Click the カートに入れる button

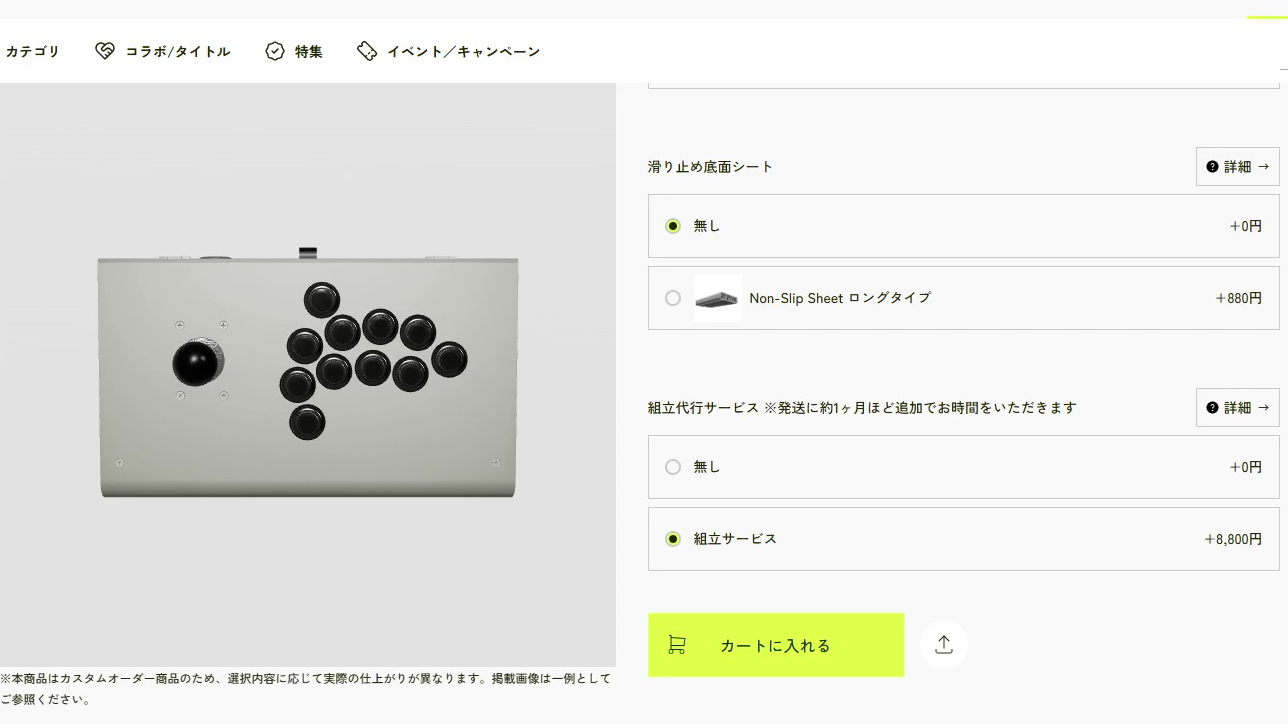click(x=776, y=645)
